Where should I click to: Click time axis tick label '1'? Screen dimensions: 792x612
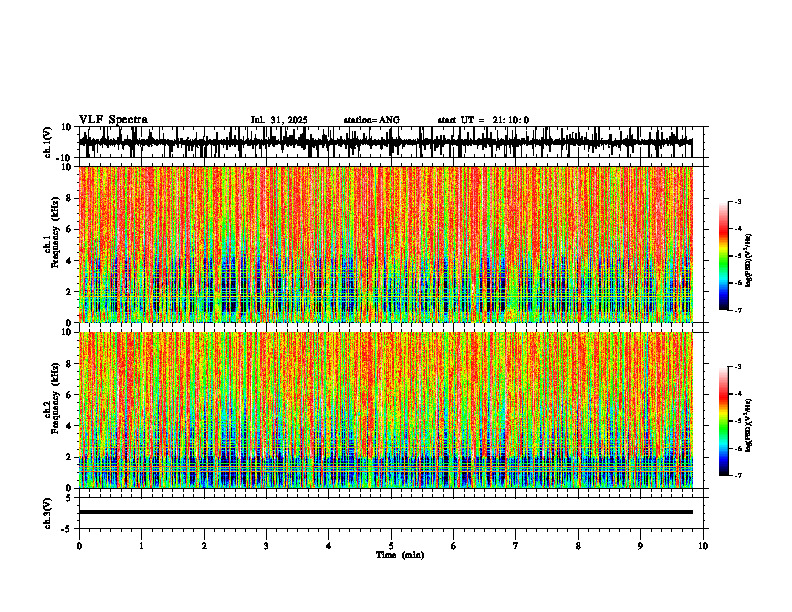pos(141,546)
